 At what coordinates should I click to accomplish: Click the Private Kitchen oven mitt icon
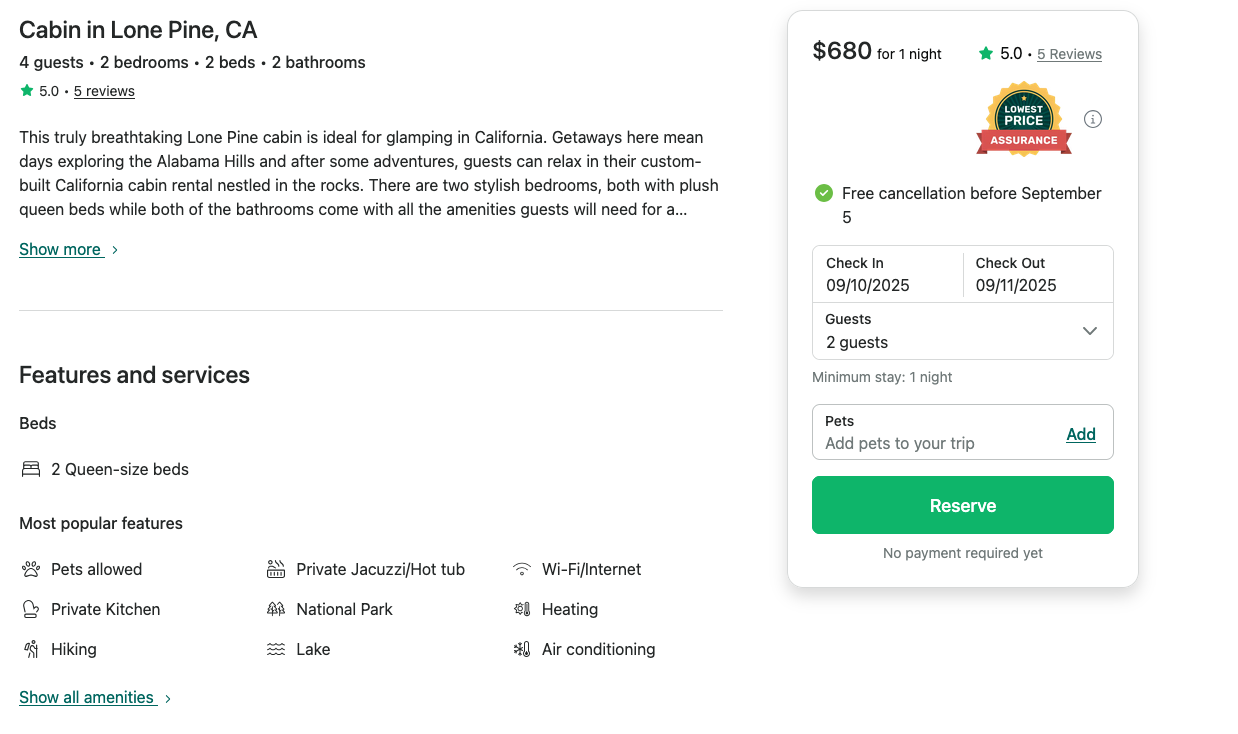pos(30,609)
